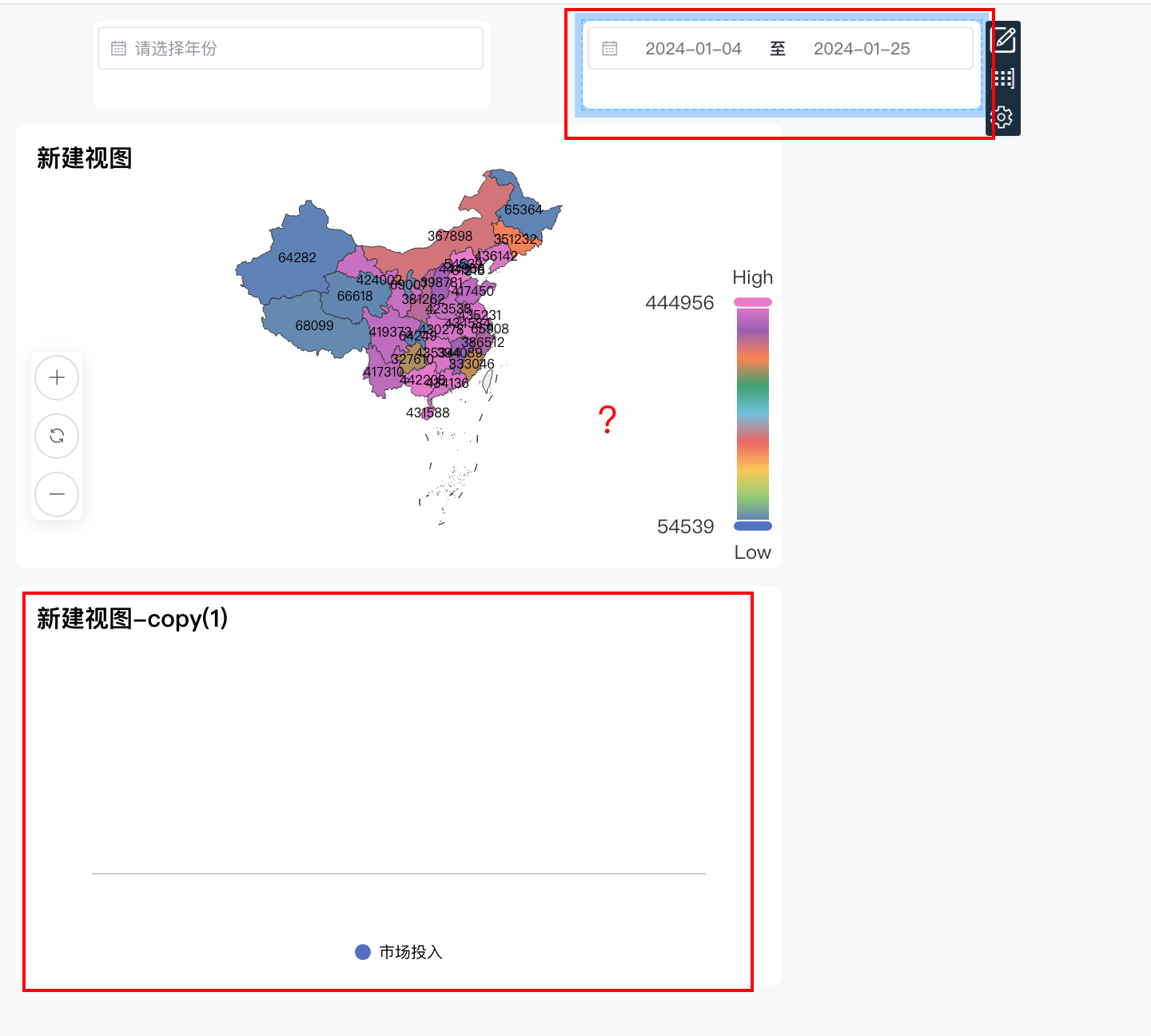Viewport: 1151px width, 1036px height.
Task: Open the 请选择年份 year selector
Action: tap(289, 48)
